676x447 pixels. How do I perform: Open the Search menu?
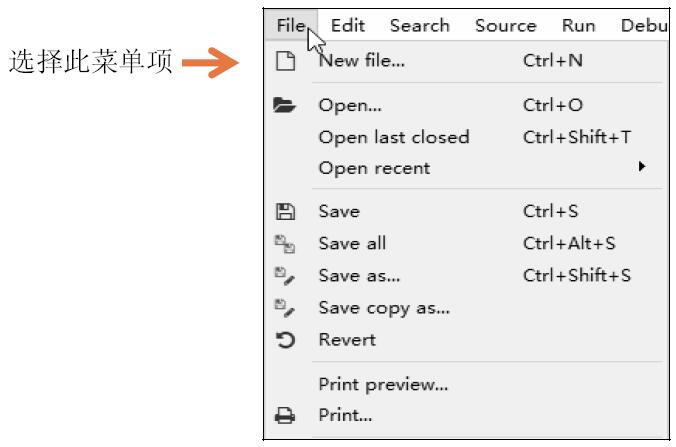pyautogui.click(x=419, y=25)
